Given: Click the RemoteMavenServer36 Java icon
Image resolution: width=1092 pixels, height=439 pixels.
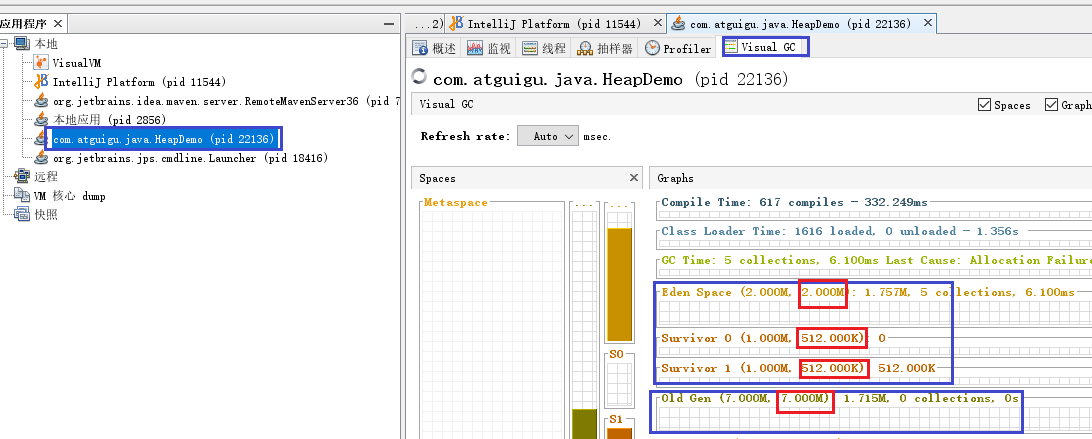Looking at the screenshot, I should (41, 101).
